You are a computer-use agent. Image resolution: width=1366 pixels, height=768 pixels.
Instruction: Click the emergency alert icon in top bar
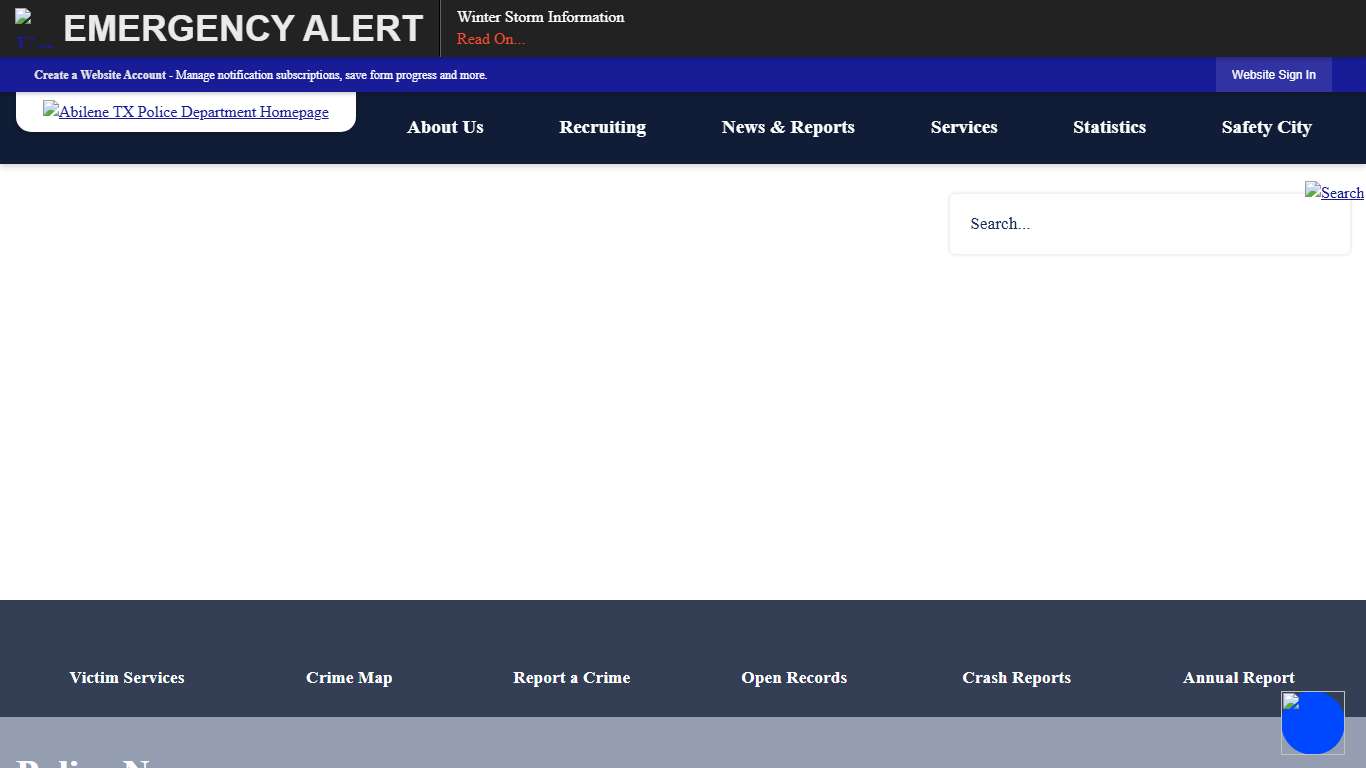34,28
